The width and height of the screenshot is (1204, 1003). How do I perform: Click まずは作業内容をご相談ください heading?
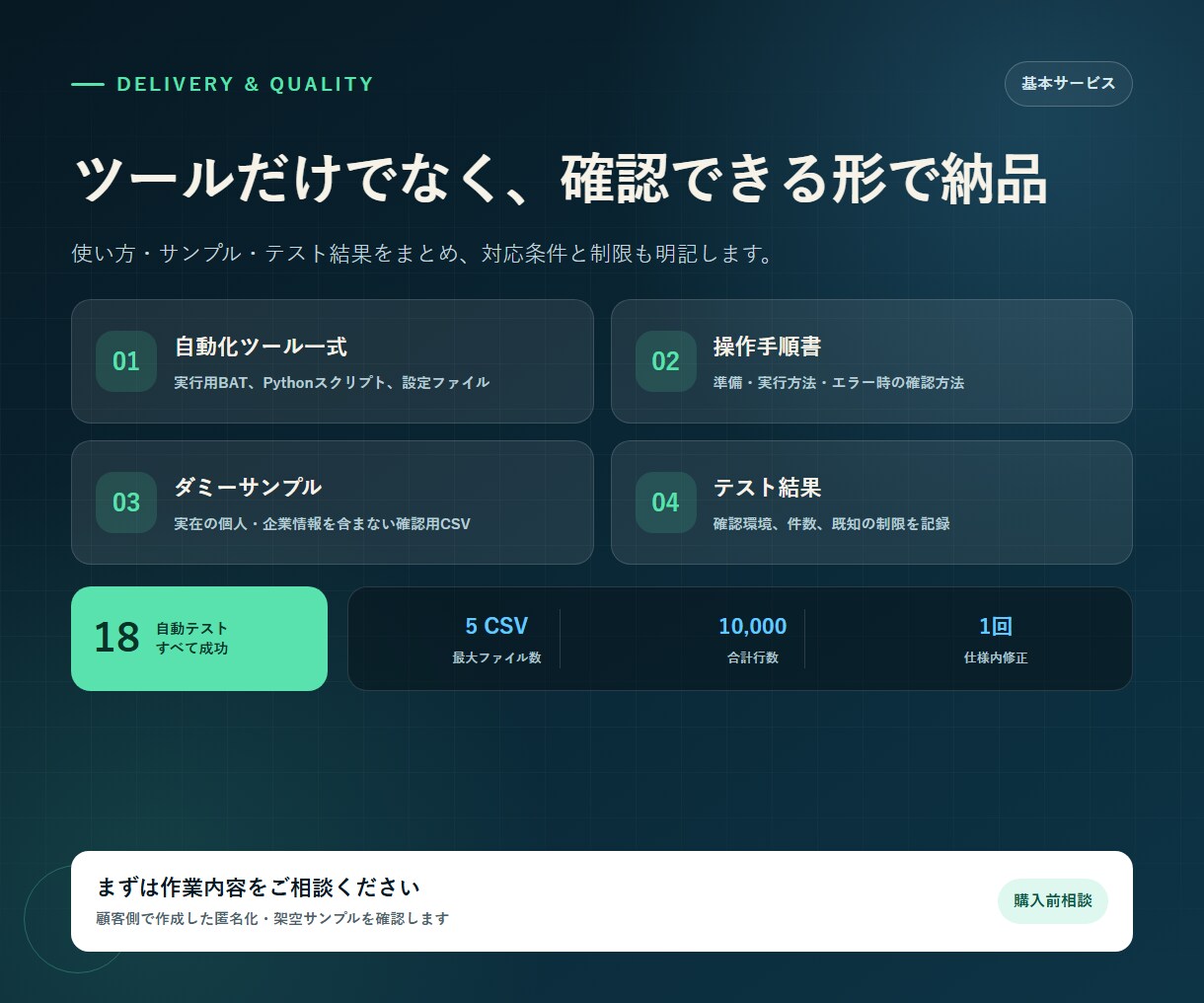pyautogui.click(x=259, y=887)
